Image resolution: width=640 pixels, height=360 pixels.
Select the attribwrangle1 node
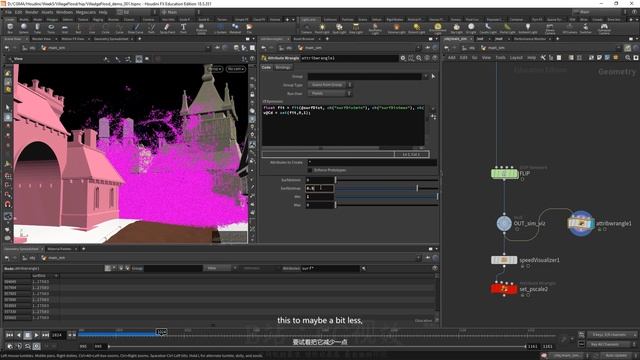click(581, 223)
